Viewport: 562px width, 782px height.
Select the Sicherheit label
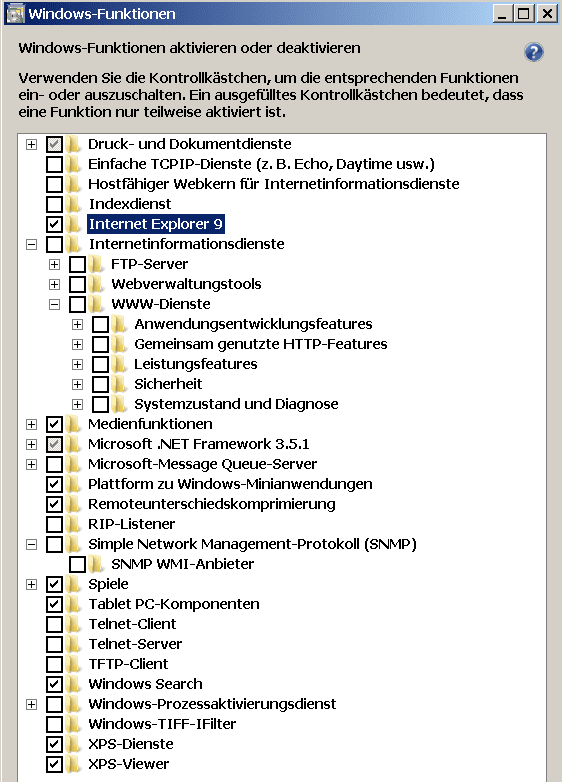168,384
